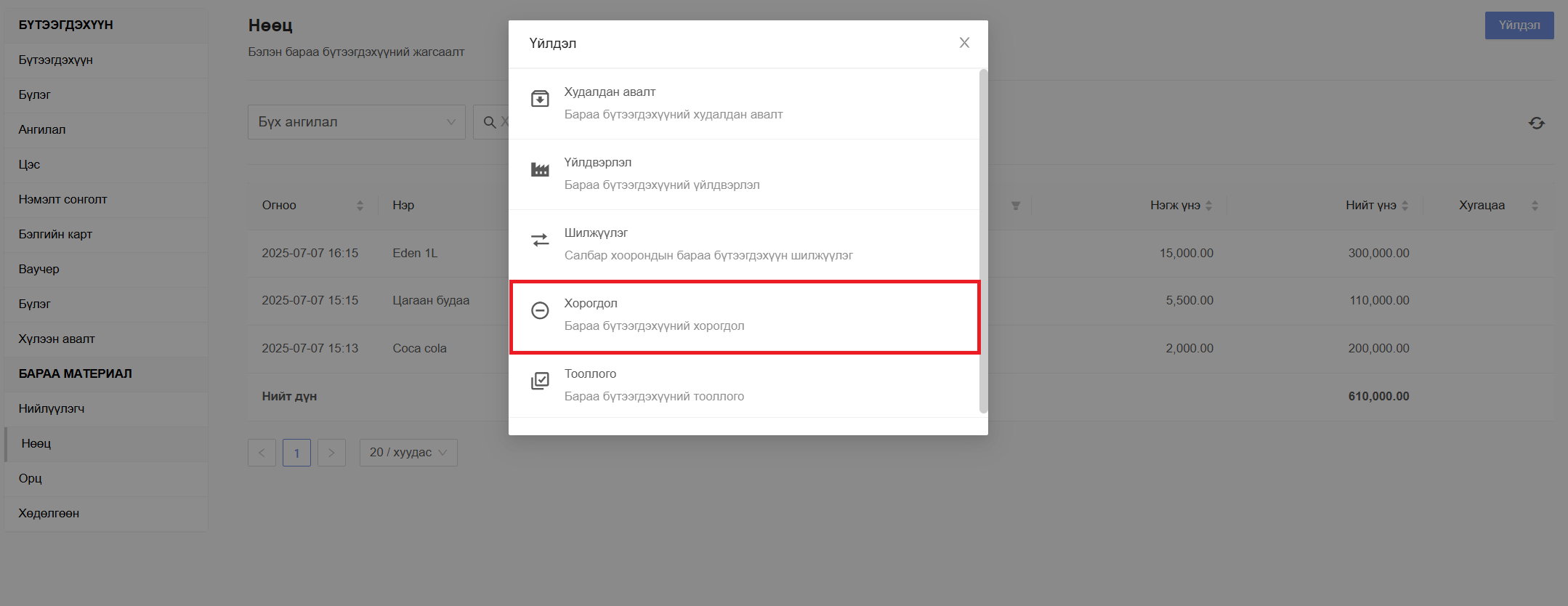Click the Худалдан авалт purchase icon

pos(540,99)
